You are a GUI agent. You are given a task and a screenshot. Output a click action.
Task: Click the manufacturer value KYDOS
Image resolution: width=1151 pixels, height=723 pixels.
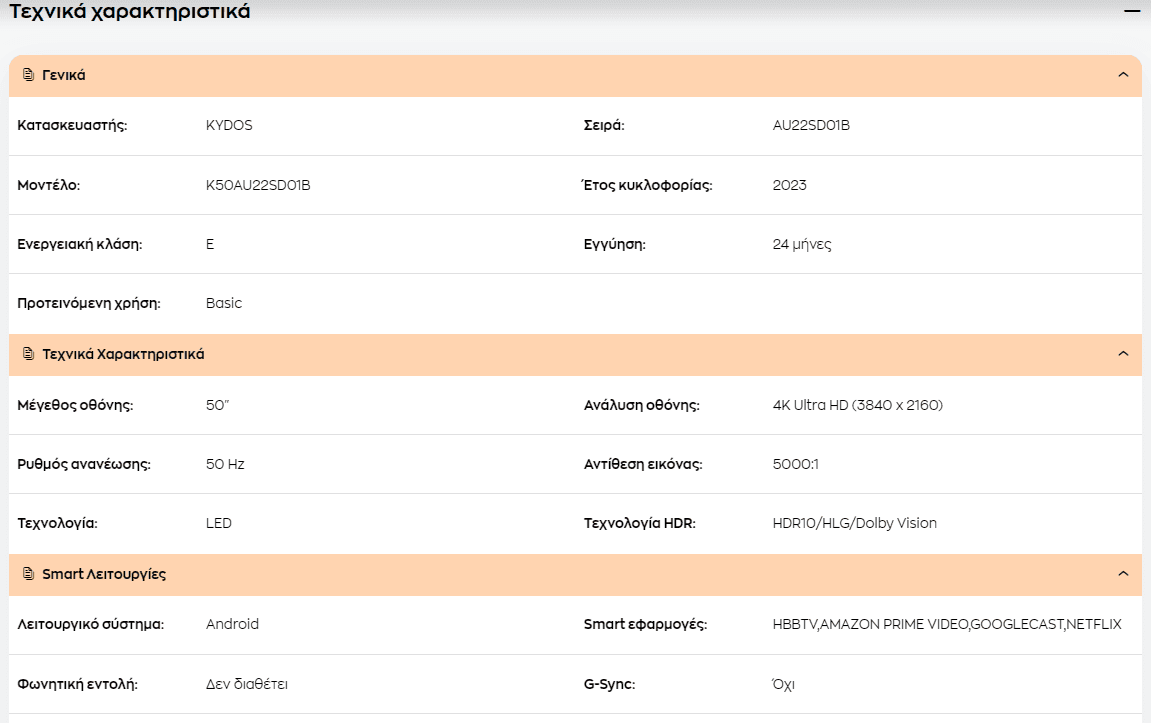229,126
